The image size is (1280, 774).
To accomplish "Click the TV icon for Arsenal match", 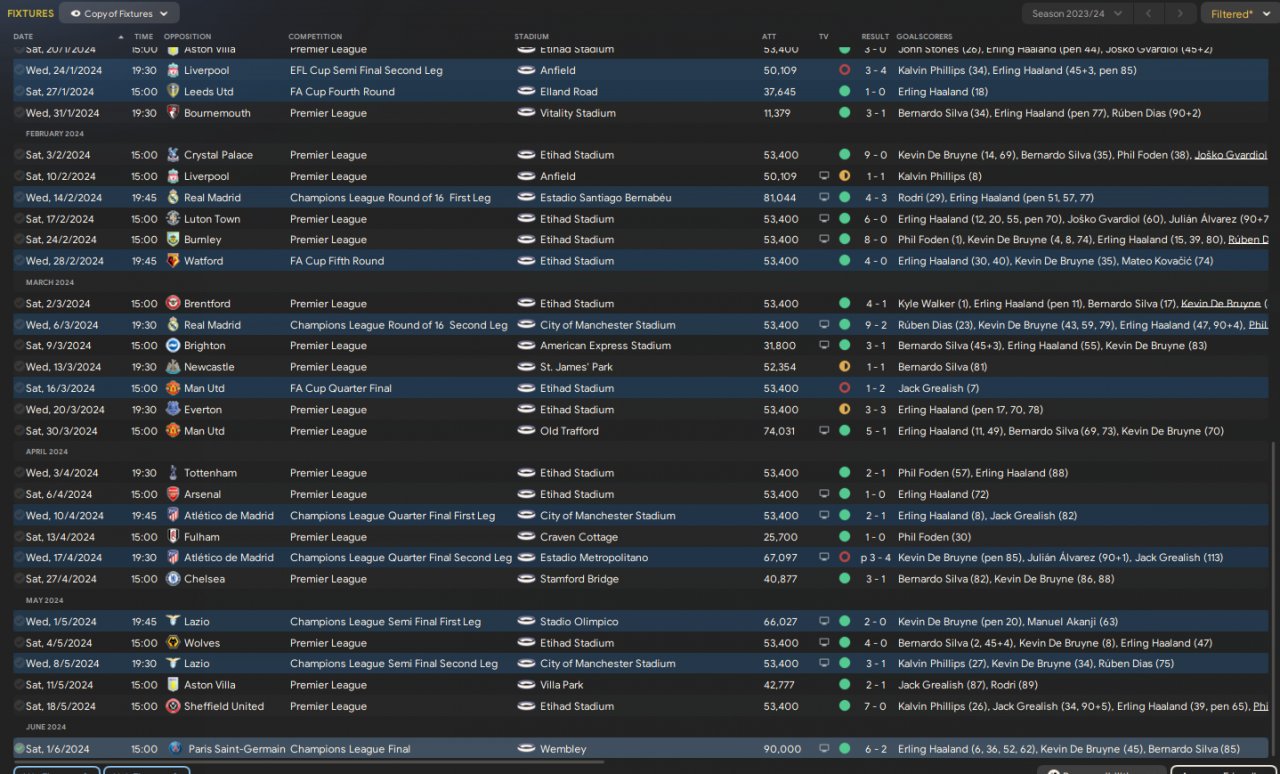I will click(823, 494).
